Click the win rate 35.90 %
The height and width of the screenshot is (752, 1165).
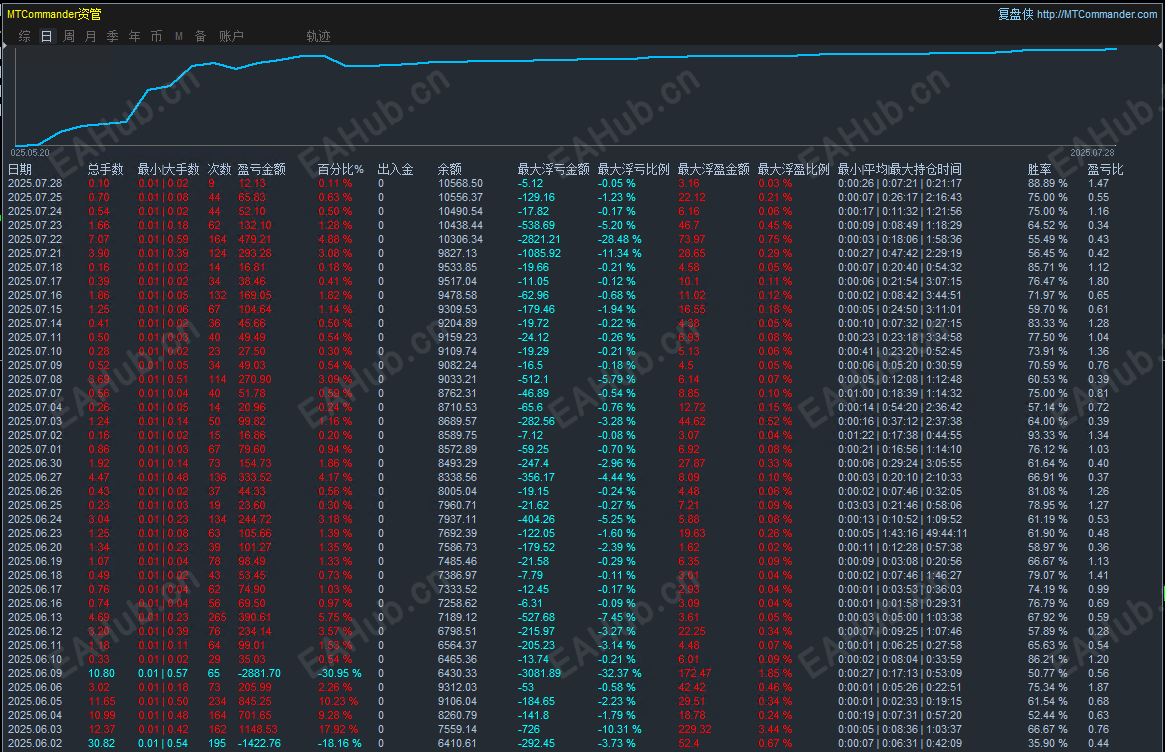(1048, 743)
